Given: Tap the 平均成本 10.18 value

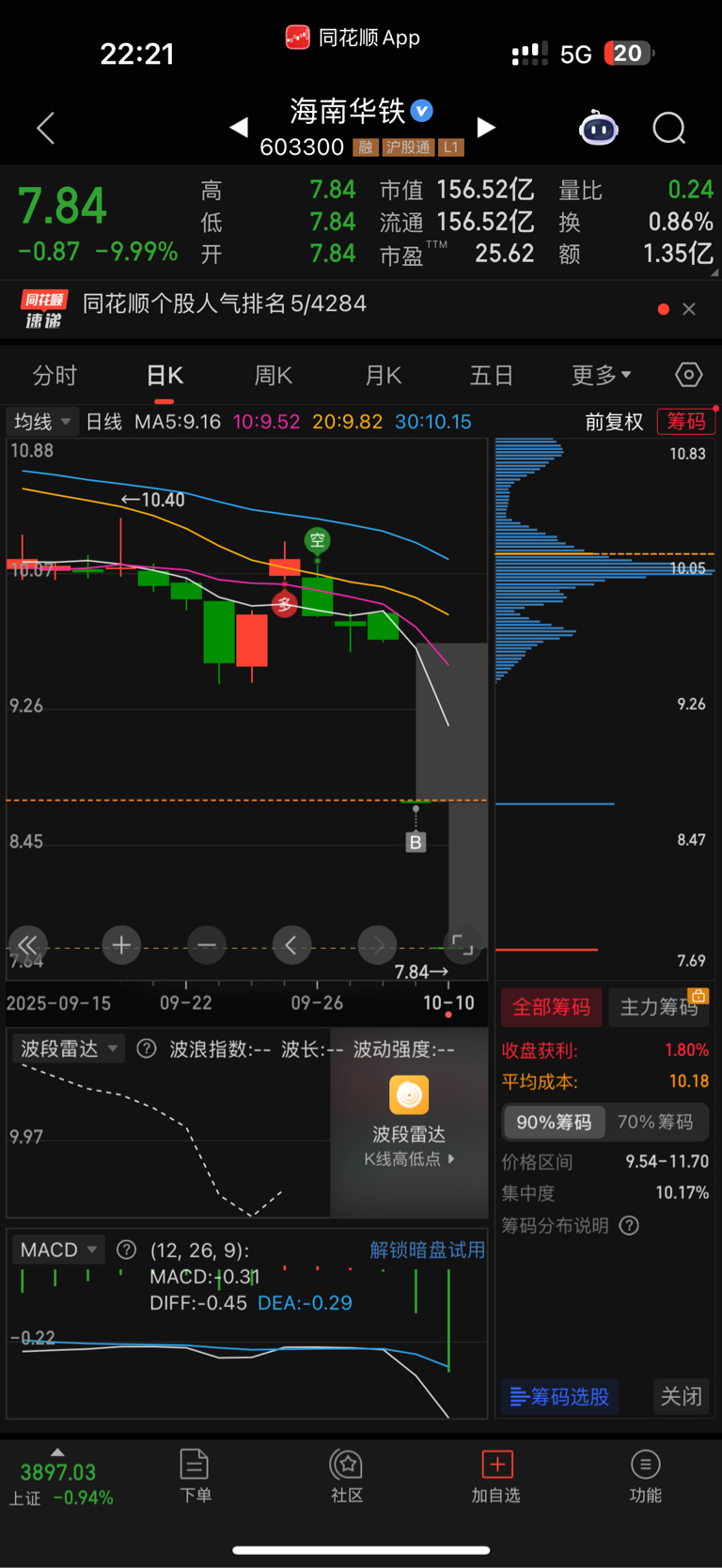Looking at the screenshot, I should 688,1081.
